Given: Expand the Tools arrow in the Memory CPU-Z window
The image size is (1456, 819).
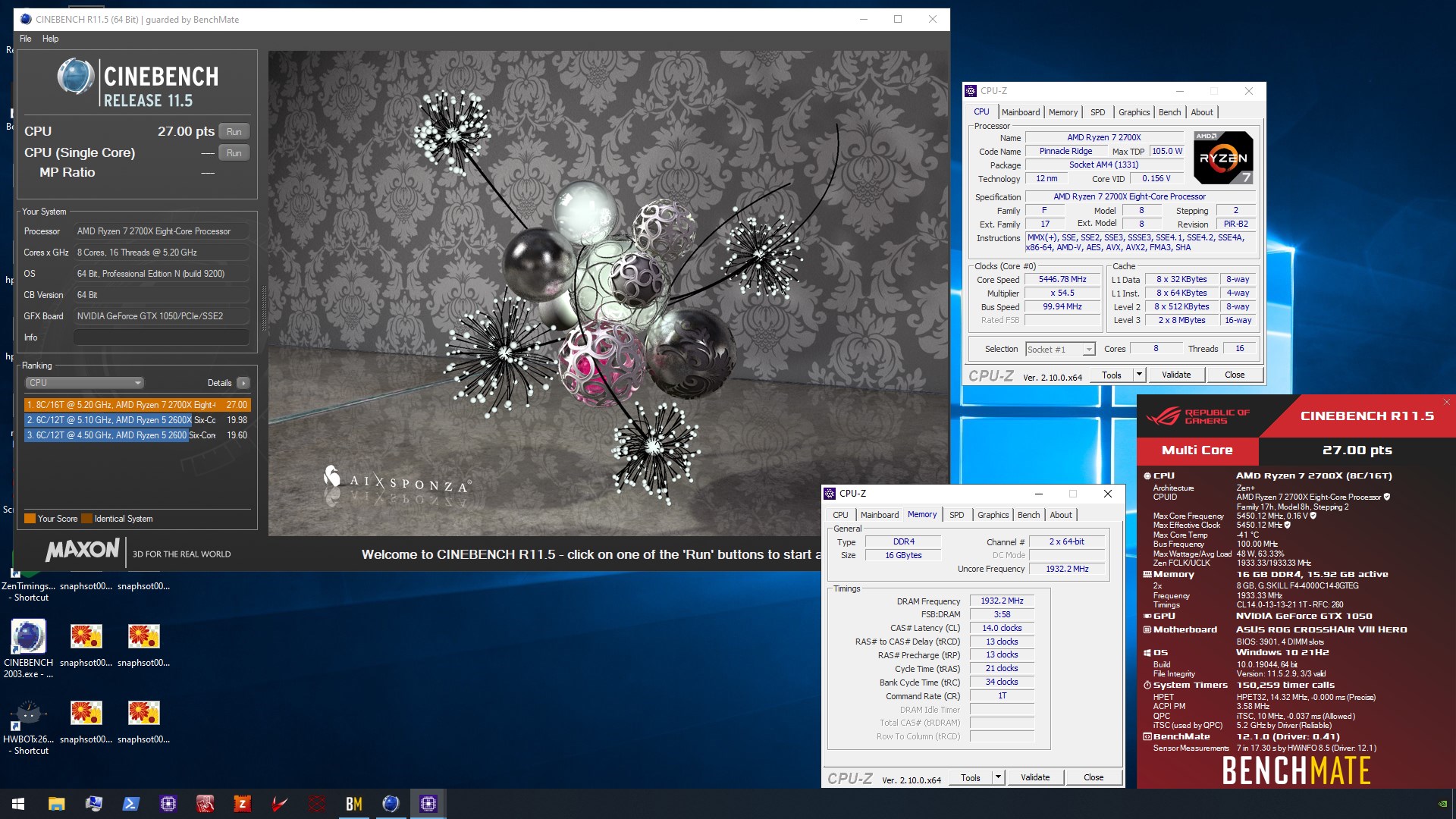Looking at the screenshot, I should (x=998, y=777).
